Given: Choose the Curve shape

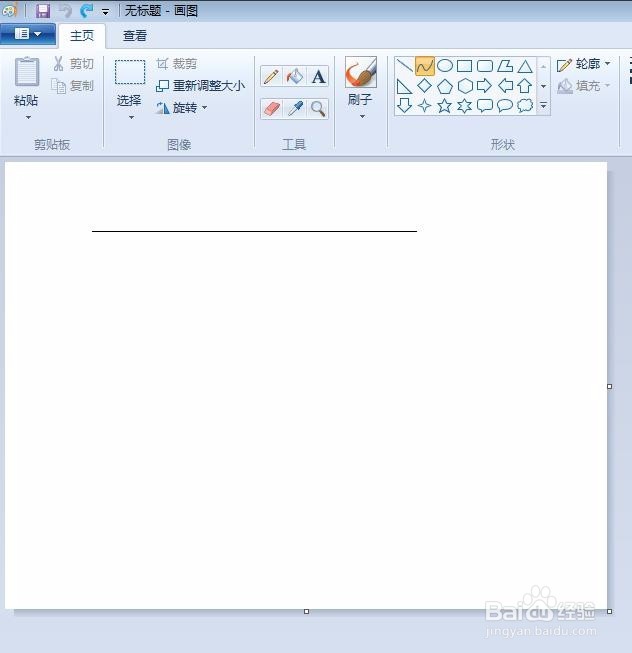Looking at the screenshot, I should pos(425,66).
